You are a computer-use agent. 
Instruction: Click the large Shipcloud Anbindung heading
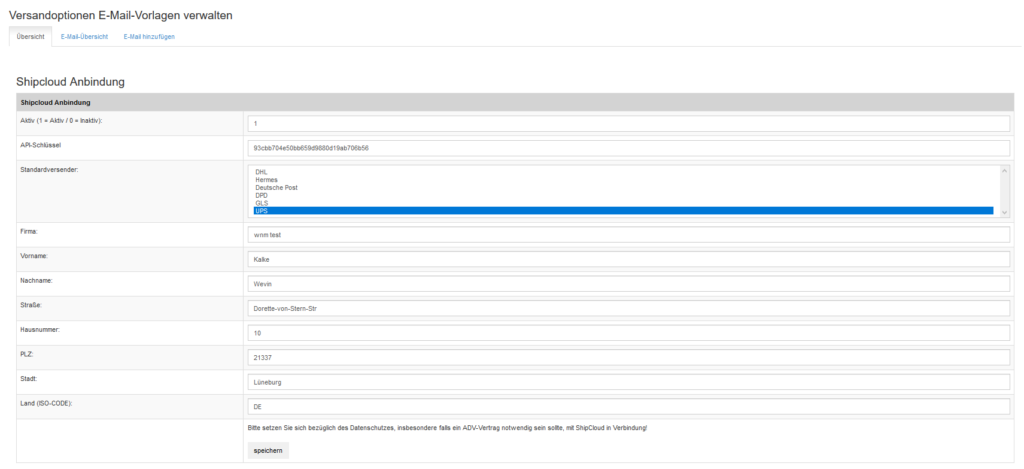tap(71, 82)
